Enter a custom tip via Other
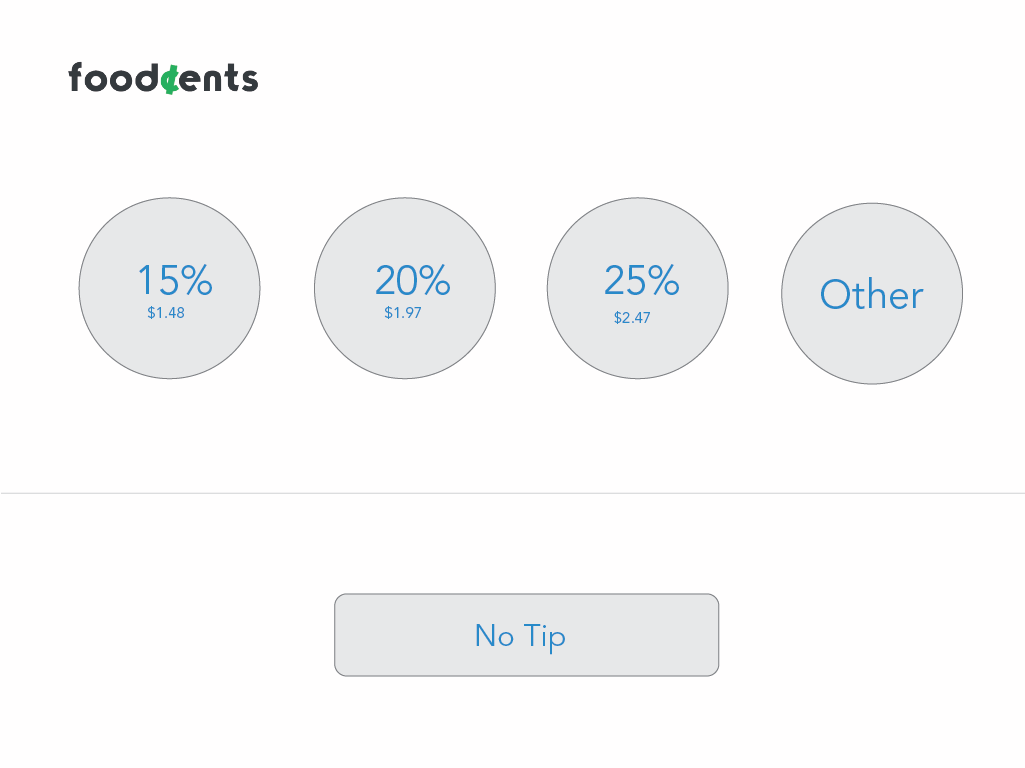This screenshot has height=768, width=1025. pyautogui.click(x=872, y=293)
